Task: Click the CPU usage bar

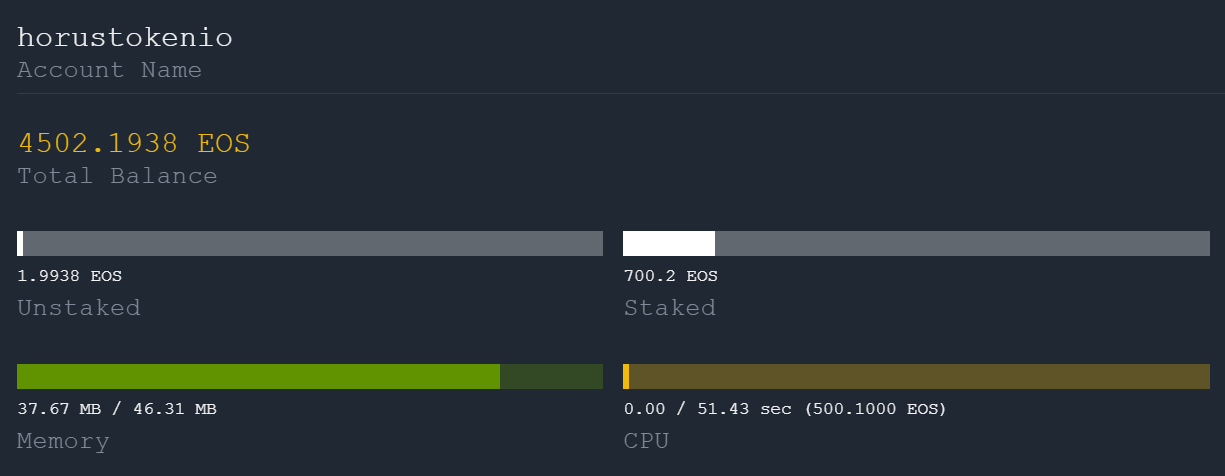Action: click(x=916, y=376)
